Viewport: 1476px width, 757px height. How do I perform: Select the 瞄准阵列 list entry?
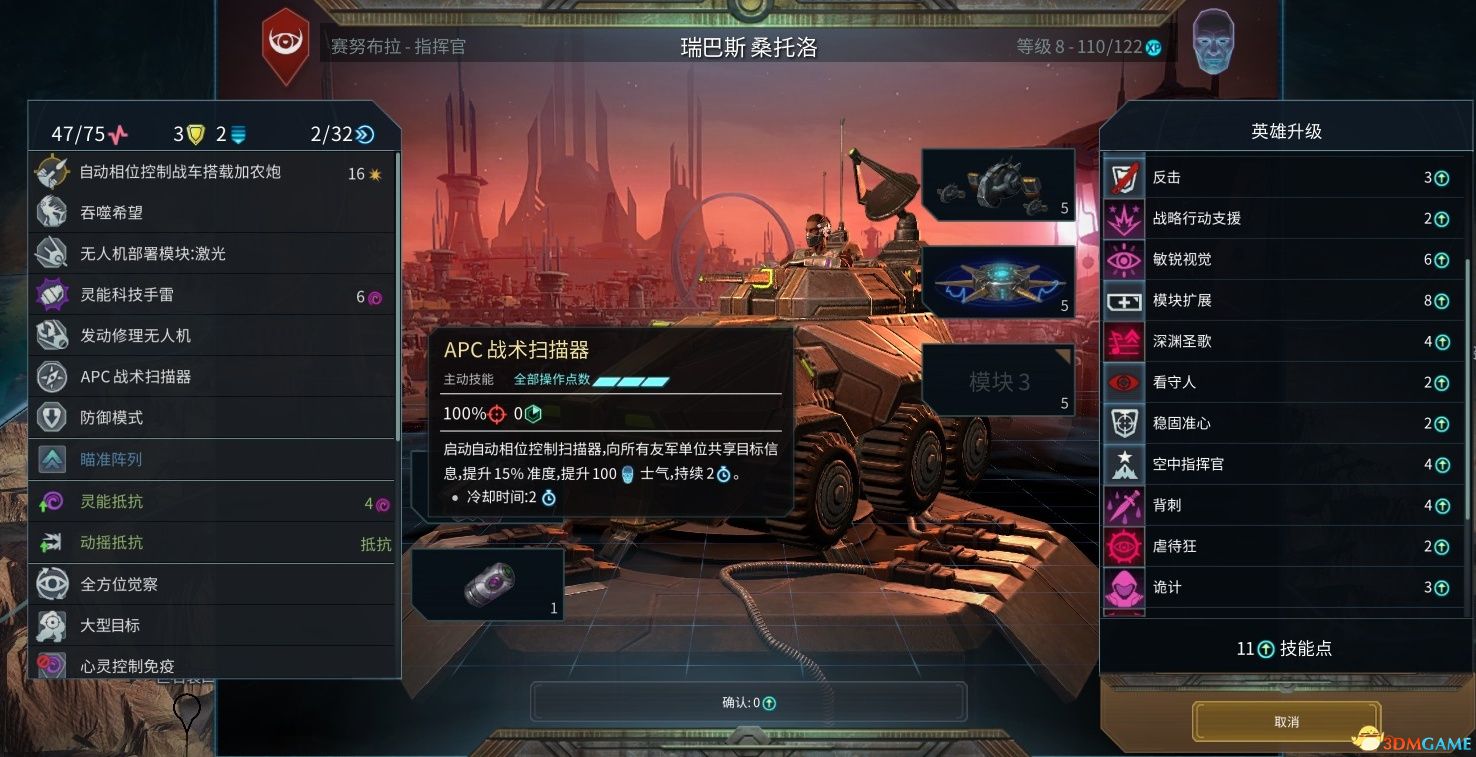coord(214,460)
